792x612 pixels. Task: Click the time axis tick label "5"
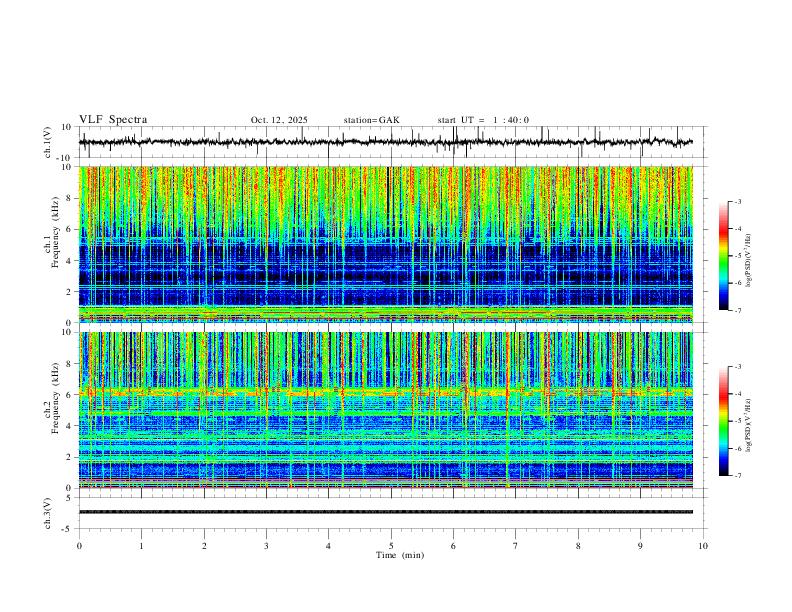tap(391, 546)
